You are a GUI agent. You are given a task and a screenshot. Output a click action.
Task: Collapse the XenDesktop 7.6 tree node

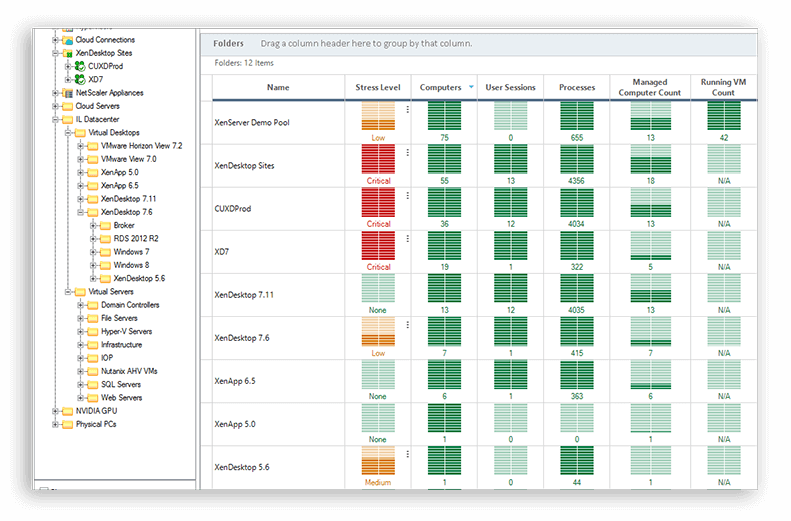point(81,212)
